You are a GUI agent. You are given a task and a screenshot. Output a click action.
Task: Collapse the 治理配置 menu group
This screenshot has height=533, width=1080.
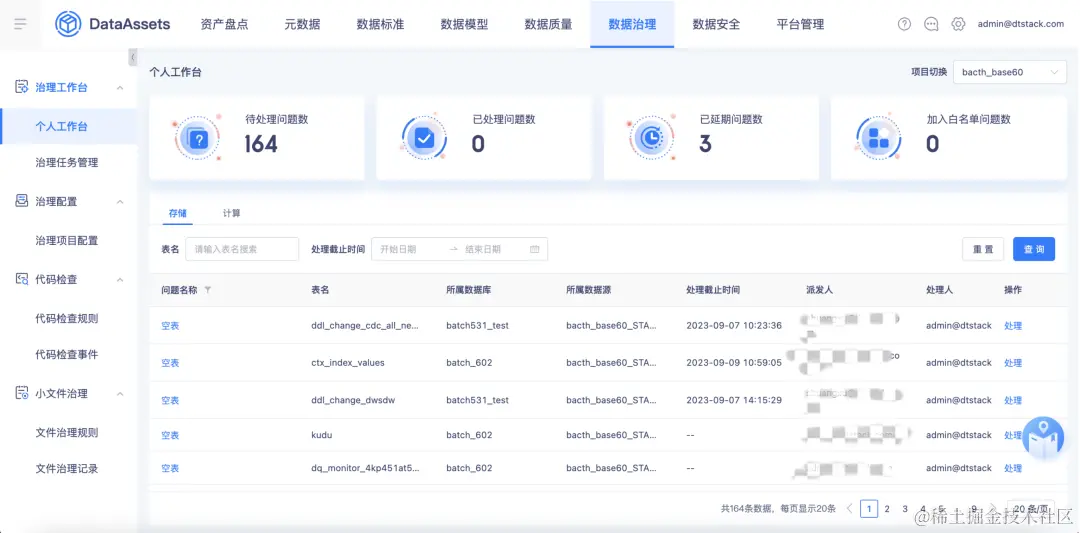[x=120, y=201]
